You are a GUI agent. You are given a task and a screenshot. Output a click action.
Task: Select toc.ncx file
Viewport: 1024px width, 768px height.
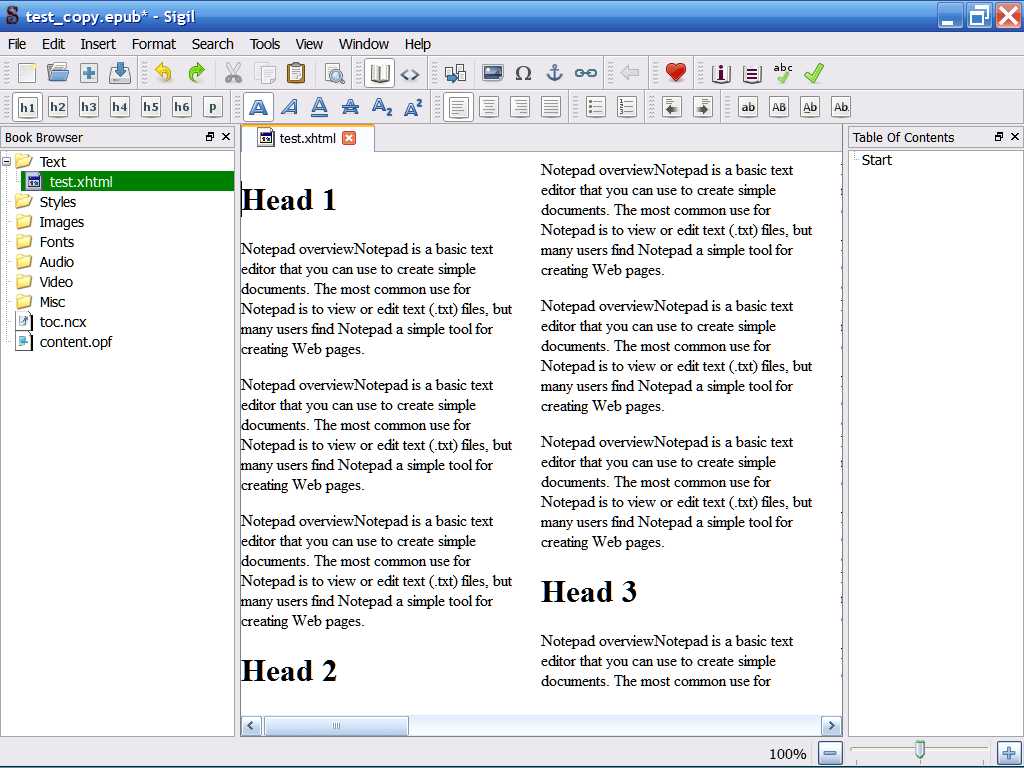pos(63,322)
